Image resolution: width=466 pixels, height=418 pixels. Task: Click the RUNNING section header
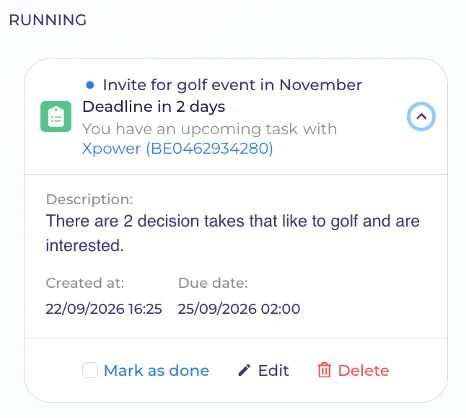click(x=48, y=20)
